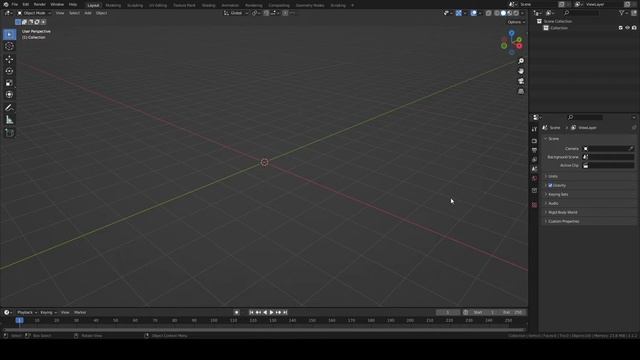640x360 pixels.
Task: Select the Annotate pencil tool
Action: pyautogui.click(x=9, y=108)
